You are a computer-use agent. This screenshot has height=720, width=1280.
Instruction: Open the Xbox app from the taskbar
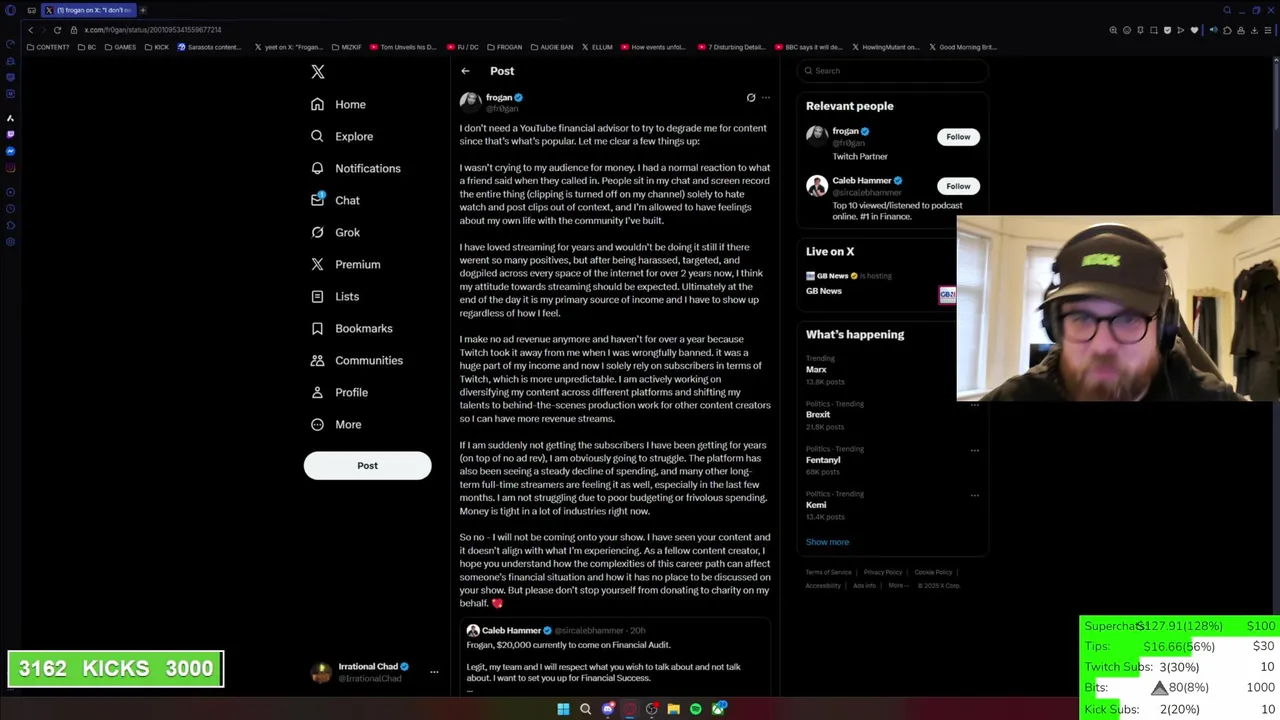pyautogui.click(x=718, y=709)
